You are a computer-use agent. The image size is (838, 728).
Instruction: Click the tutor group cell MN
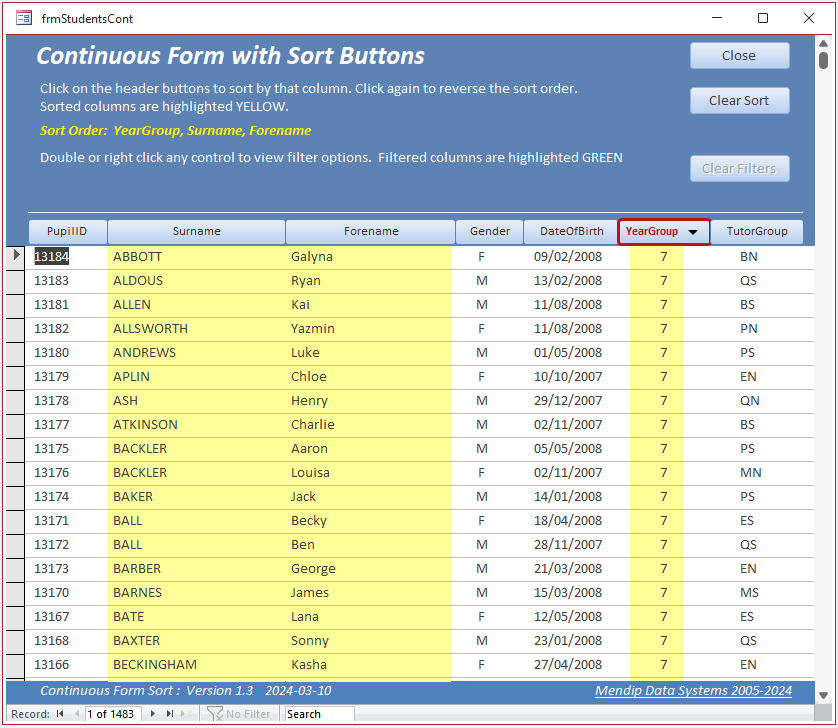click(x=750, y=473)
